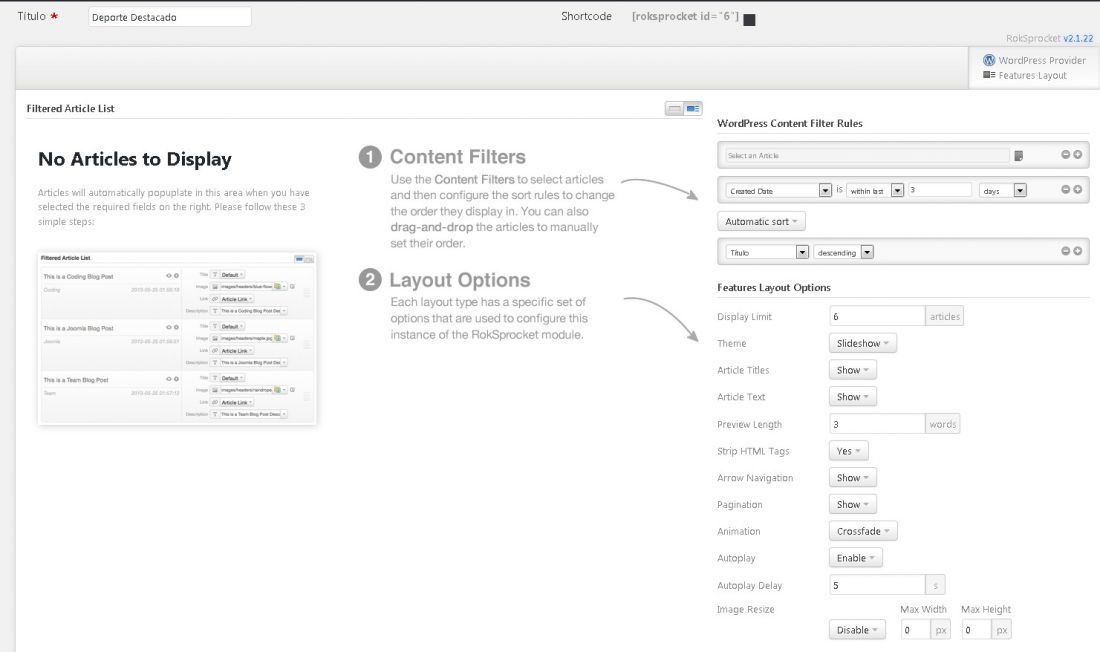
Task: Click the 'Content Filters' step heading
Action: [x=457, y=157]
